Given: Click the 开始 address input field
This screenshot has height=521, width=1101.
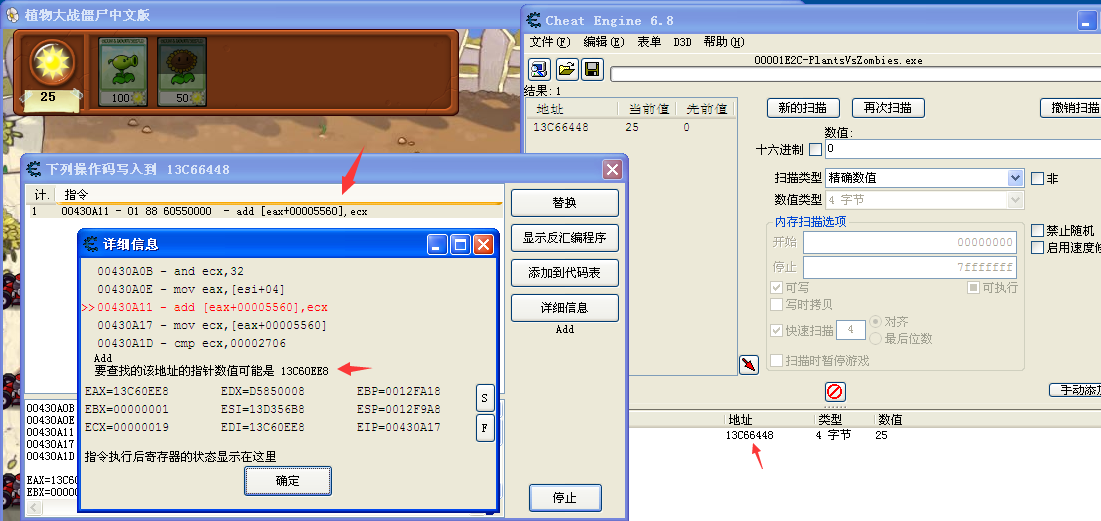Looking at the screenshot, I should [910, 243].
